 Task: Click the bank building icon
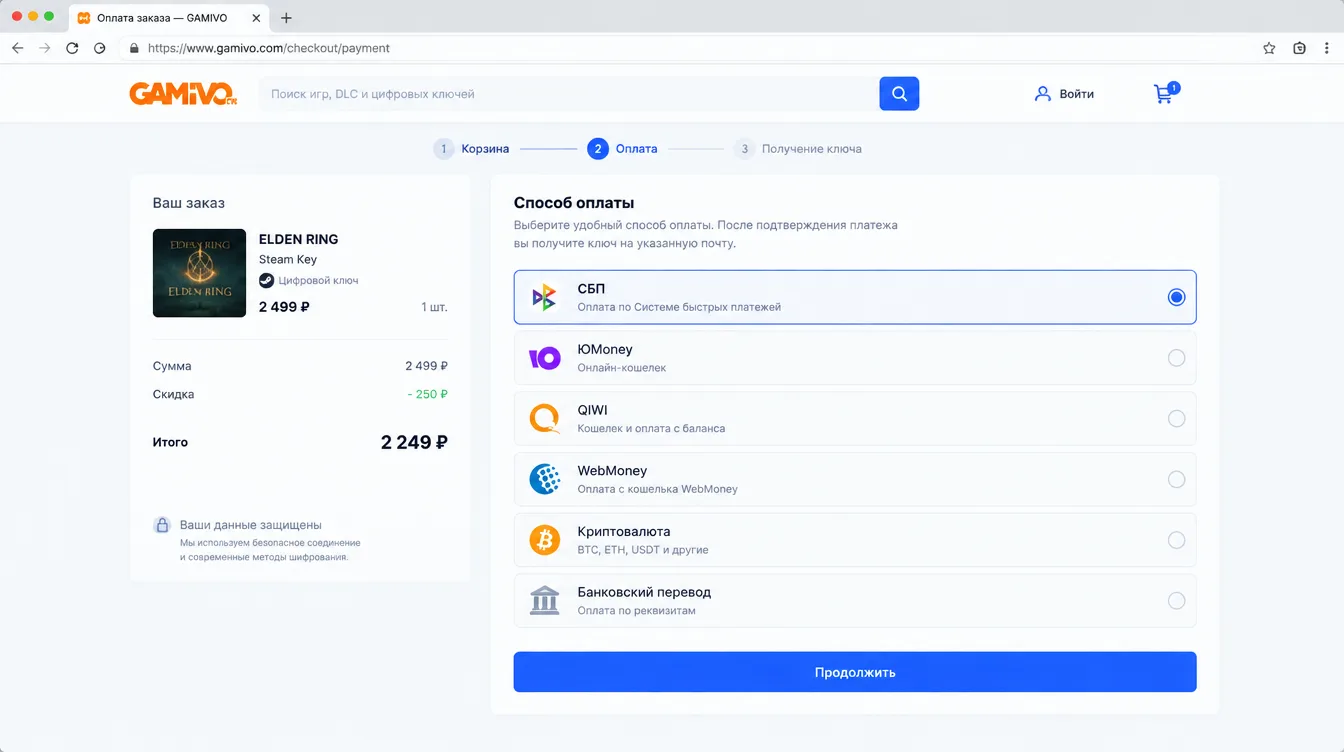(544, 601)
